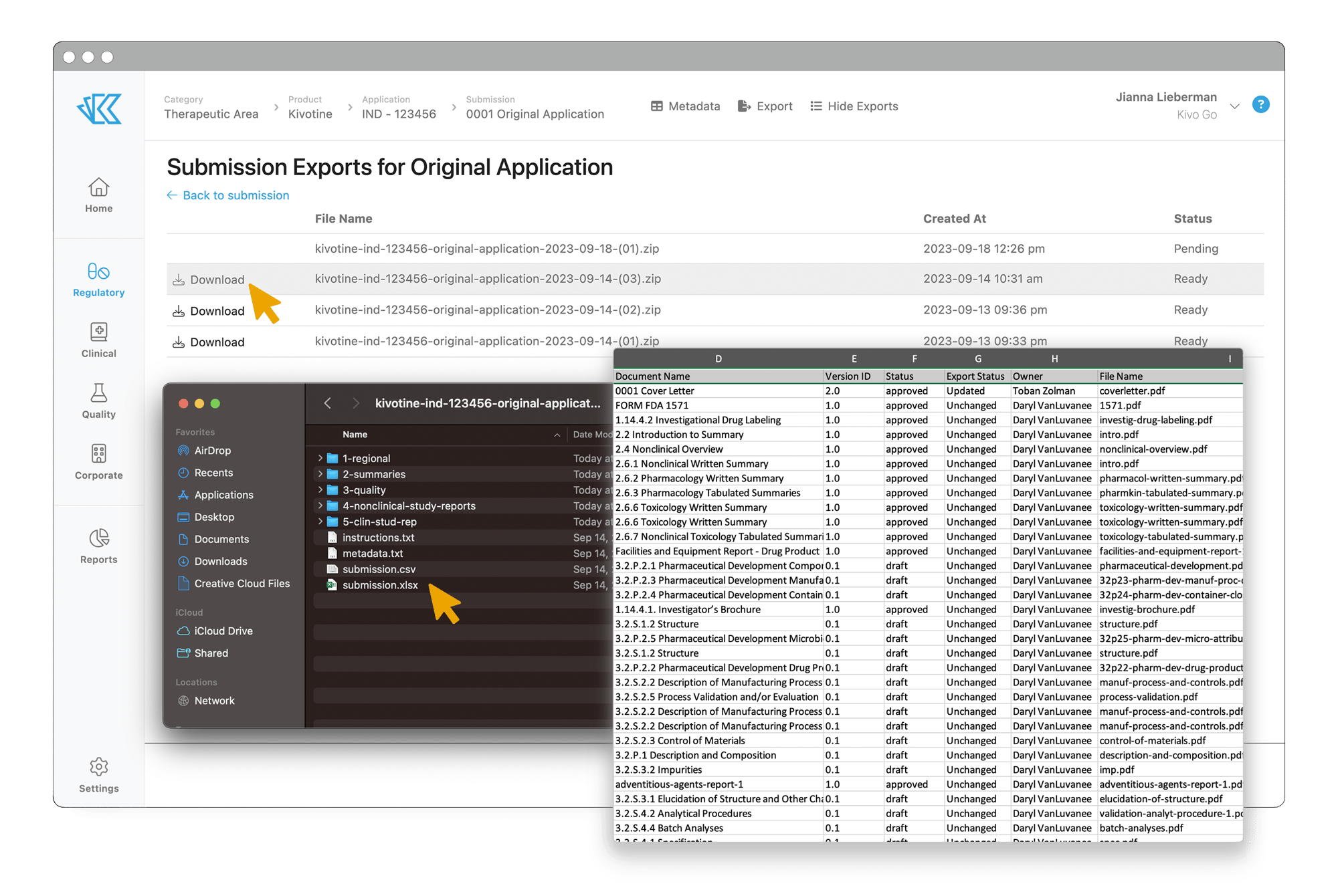Select Applications in Finder sidebar

pyautogui.click(x=215, y=495)
